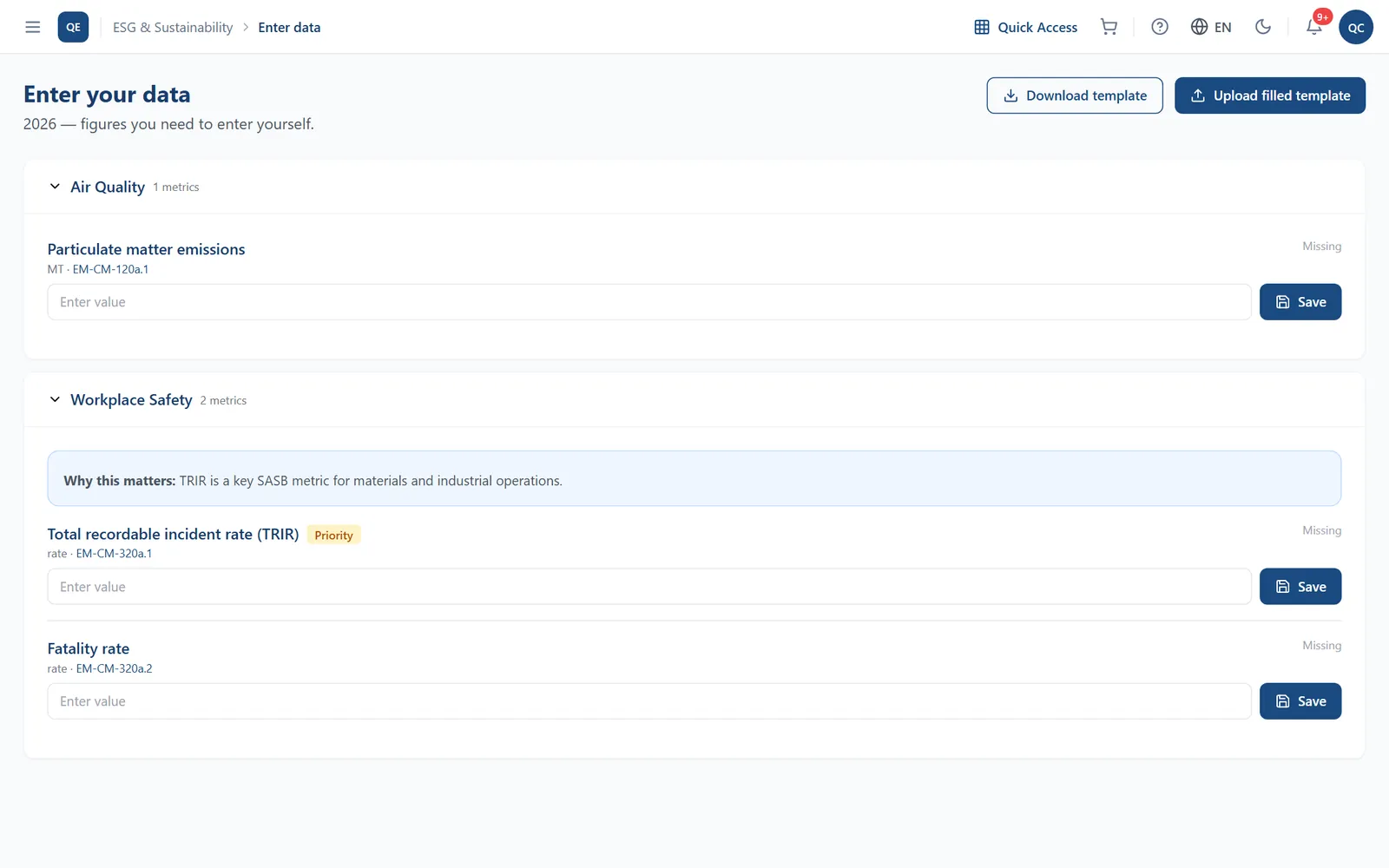Save the Fatality rate value
This screenshot has width=1389, height=868.
1300,701
